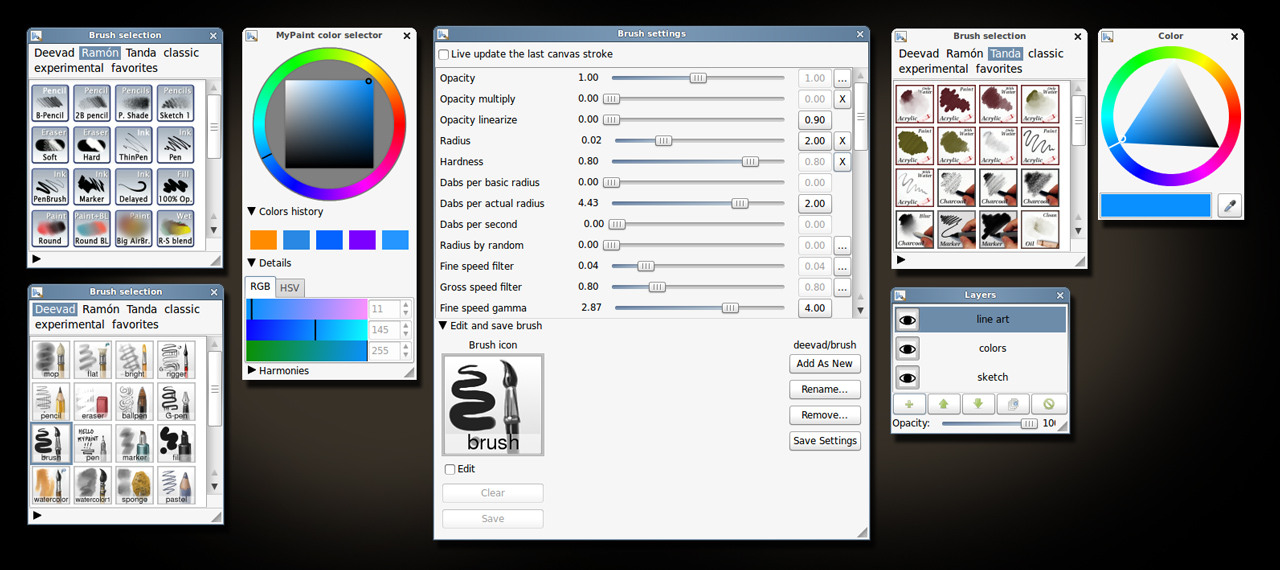
Task: Open favorites group in Deevad brush window
Action: 135,325
